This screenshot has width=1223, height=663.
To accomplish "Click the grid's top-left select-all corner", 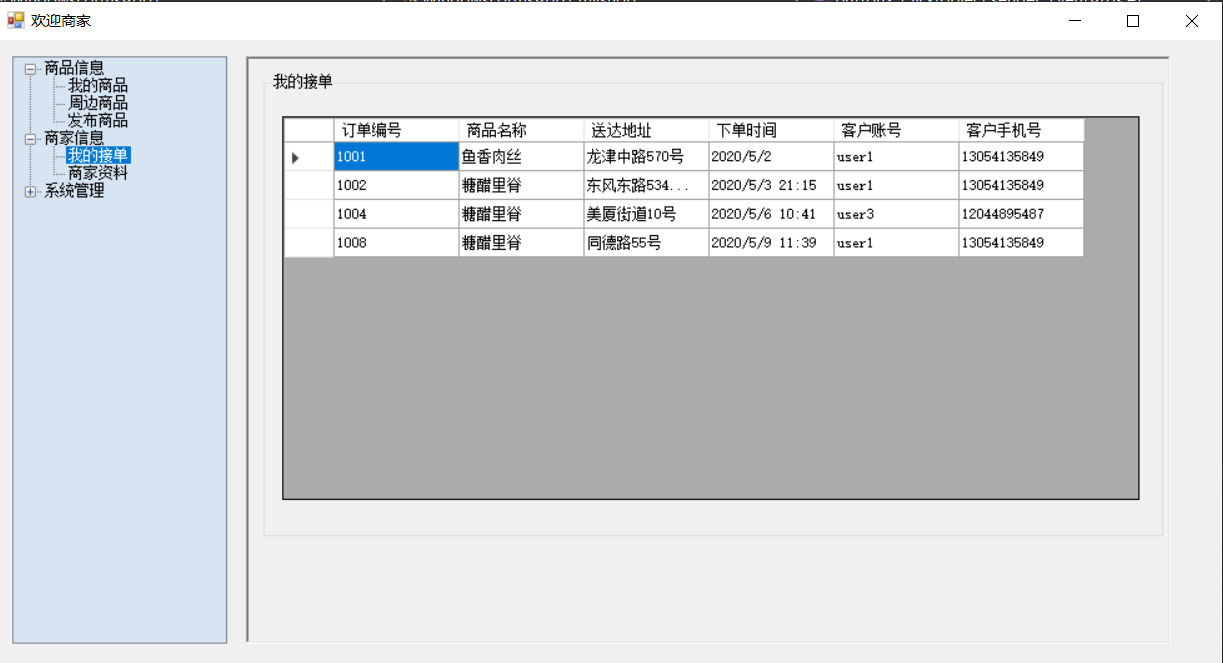I will [309, 130].
